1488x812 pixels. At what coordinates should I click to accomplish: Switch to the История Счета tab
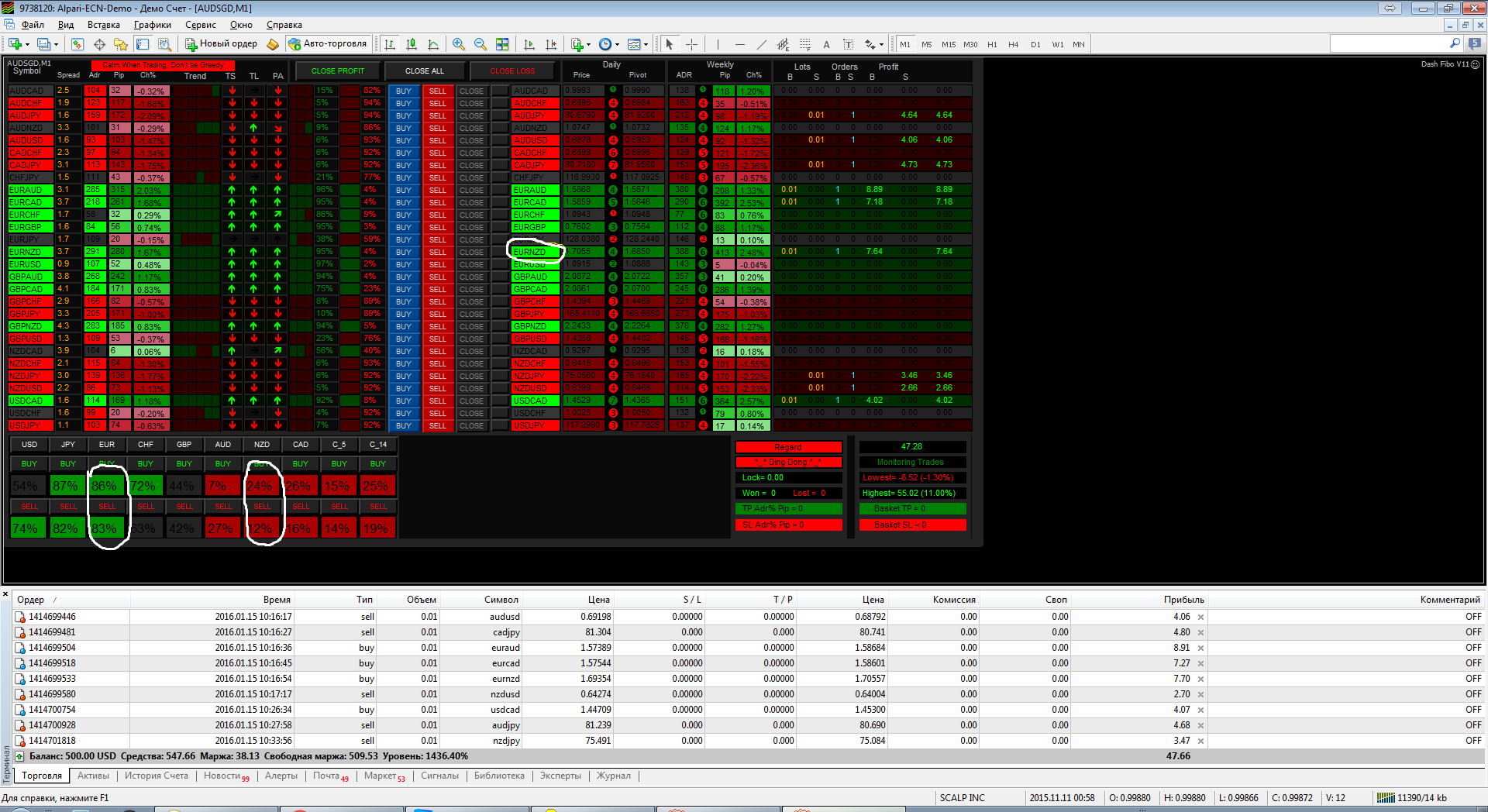(x=157, y=776)
